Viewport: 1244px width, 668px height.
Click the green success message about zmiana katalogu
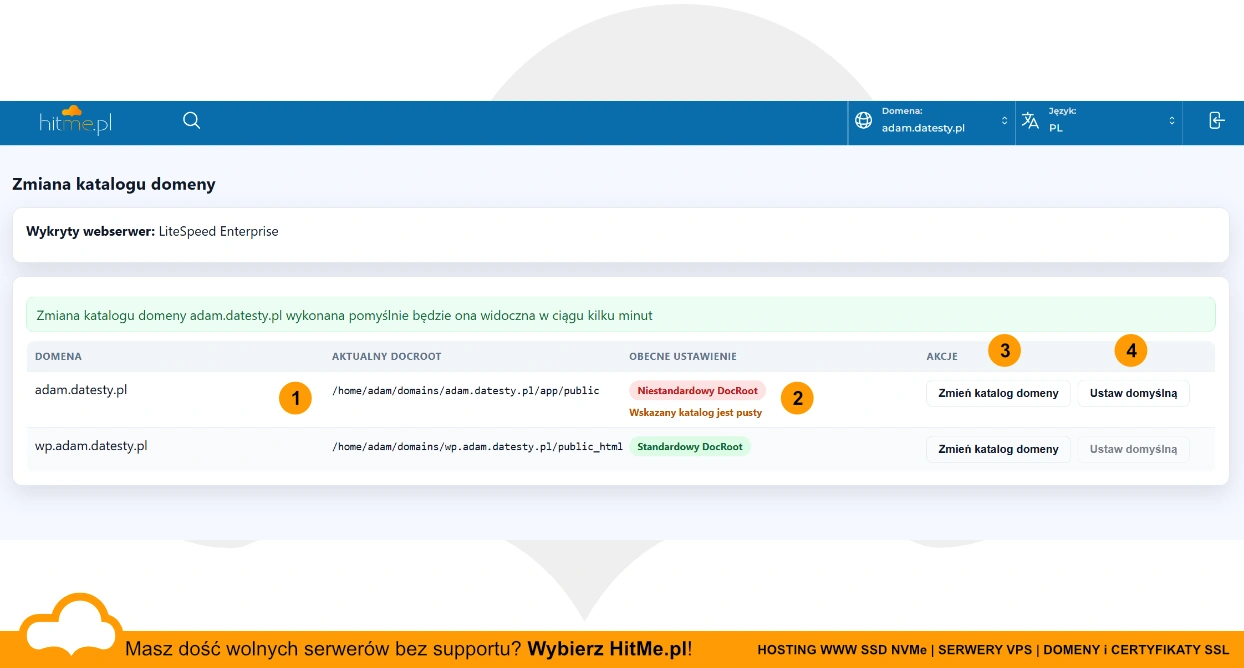(621, 315)
